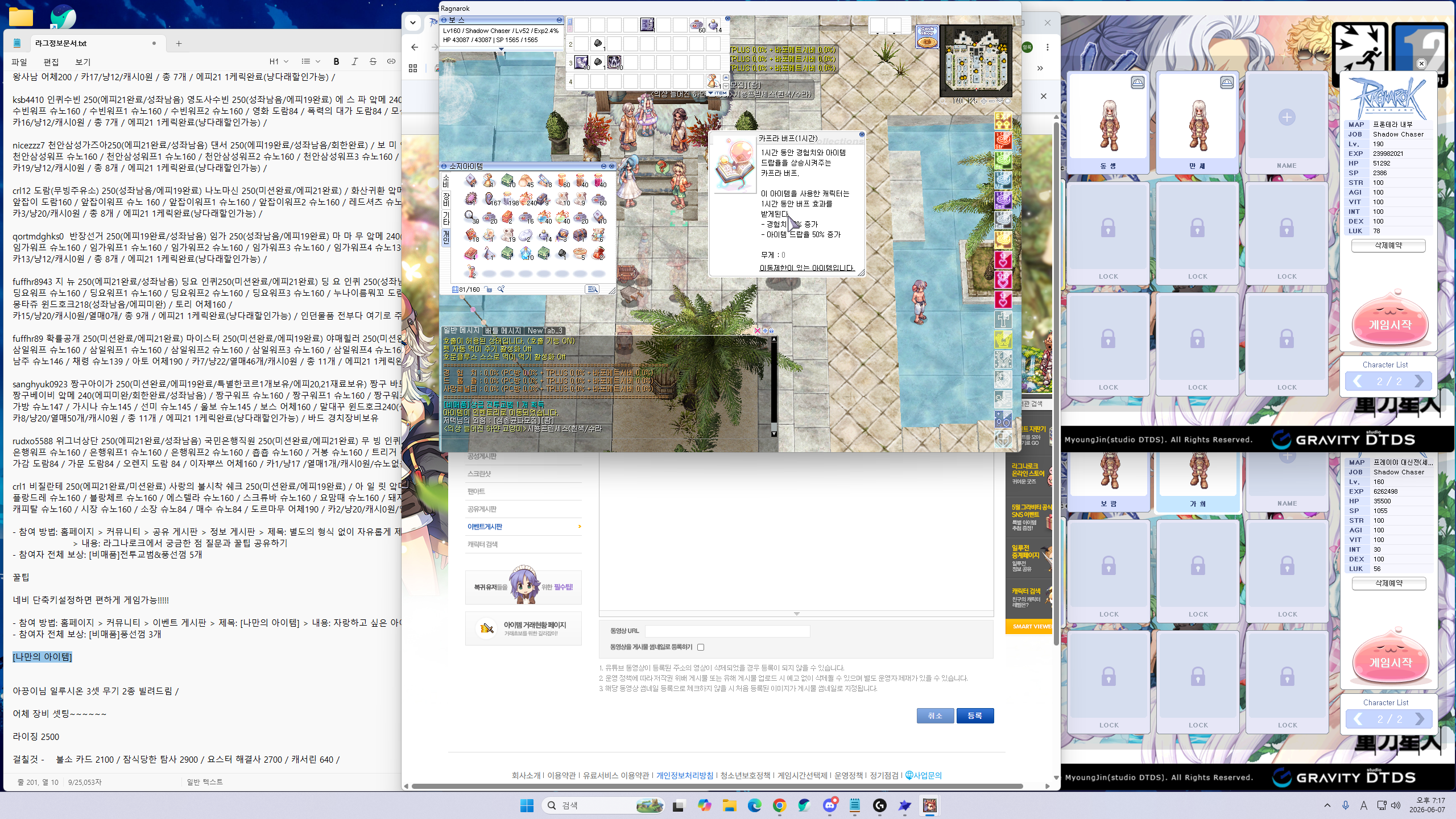Open the browser three-dot menu
This screenshot has height=819, width=1456.
[x=1047, y=47]
